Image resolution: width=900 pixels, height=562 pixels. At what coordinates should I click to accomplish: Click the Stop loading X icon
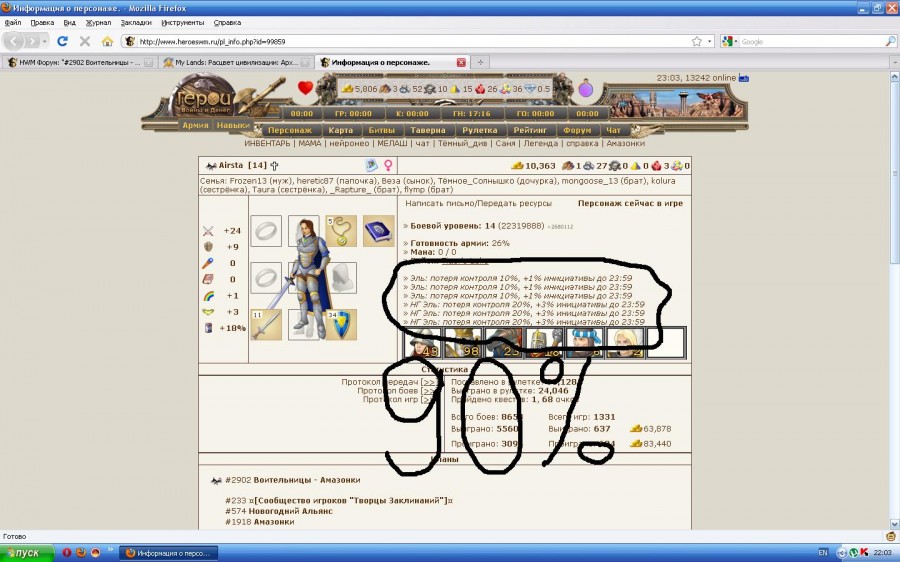85,41
